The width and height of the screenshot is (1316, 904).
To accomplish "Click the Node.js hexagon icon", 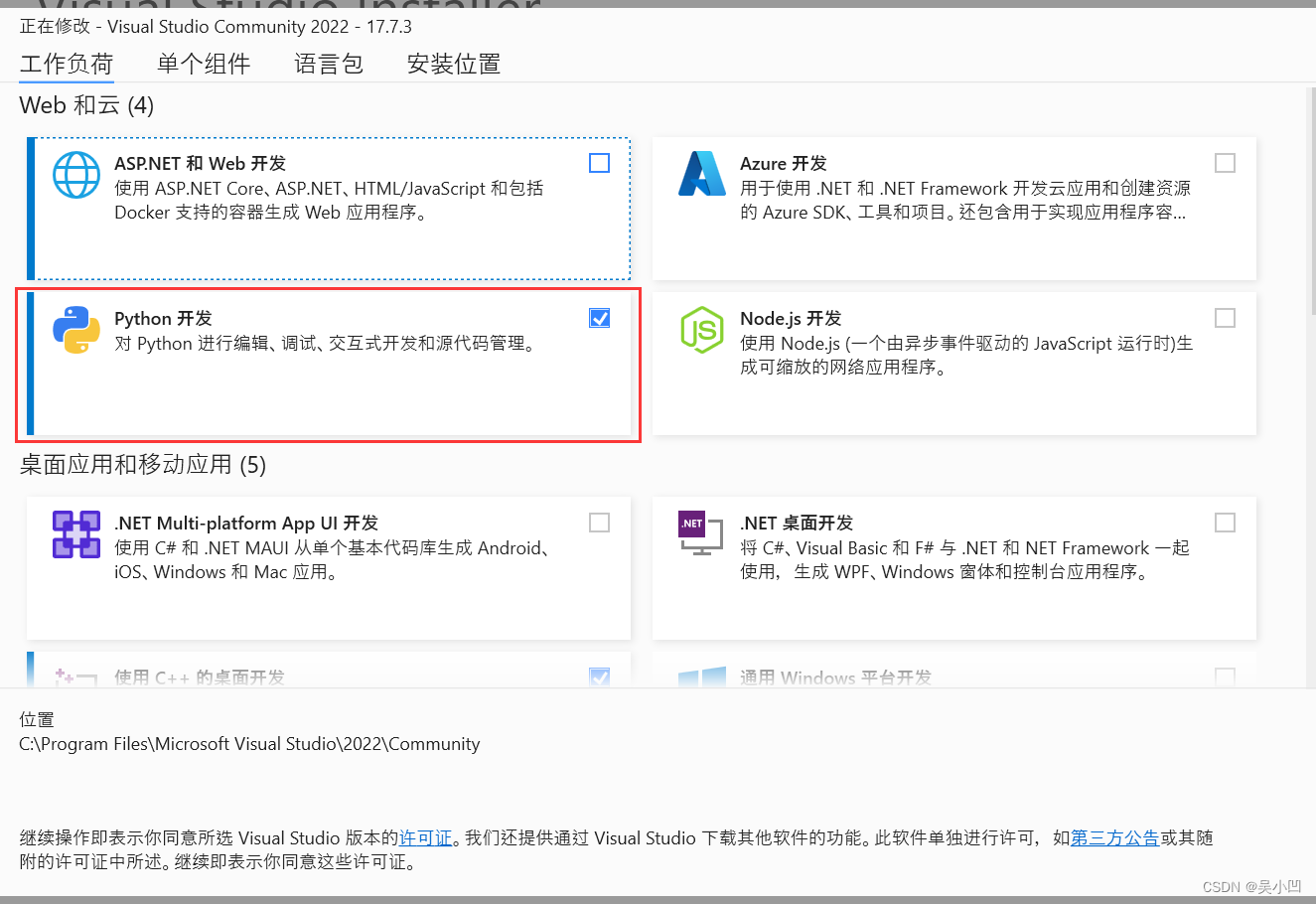I will (x=702, y=330).
